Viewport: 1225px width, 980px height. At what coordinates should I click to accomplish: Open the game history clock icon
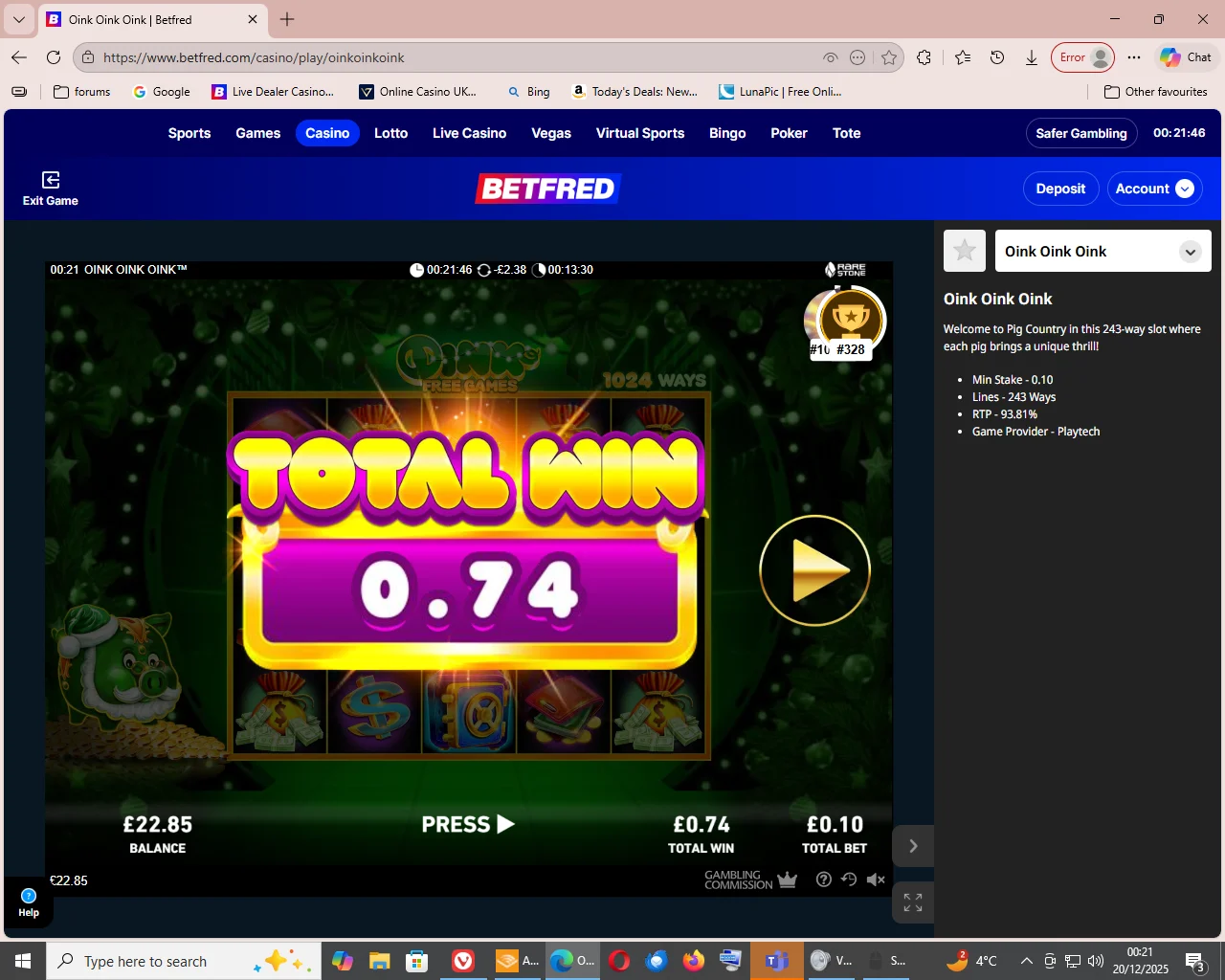click(849, 880)
